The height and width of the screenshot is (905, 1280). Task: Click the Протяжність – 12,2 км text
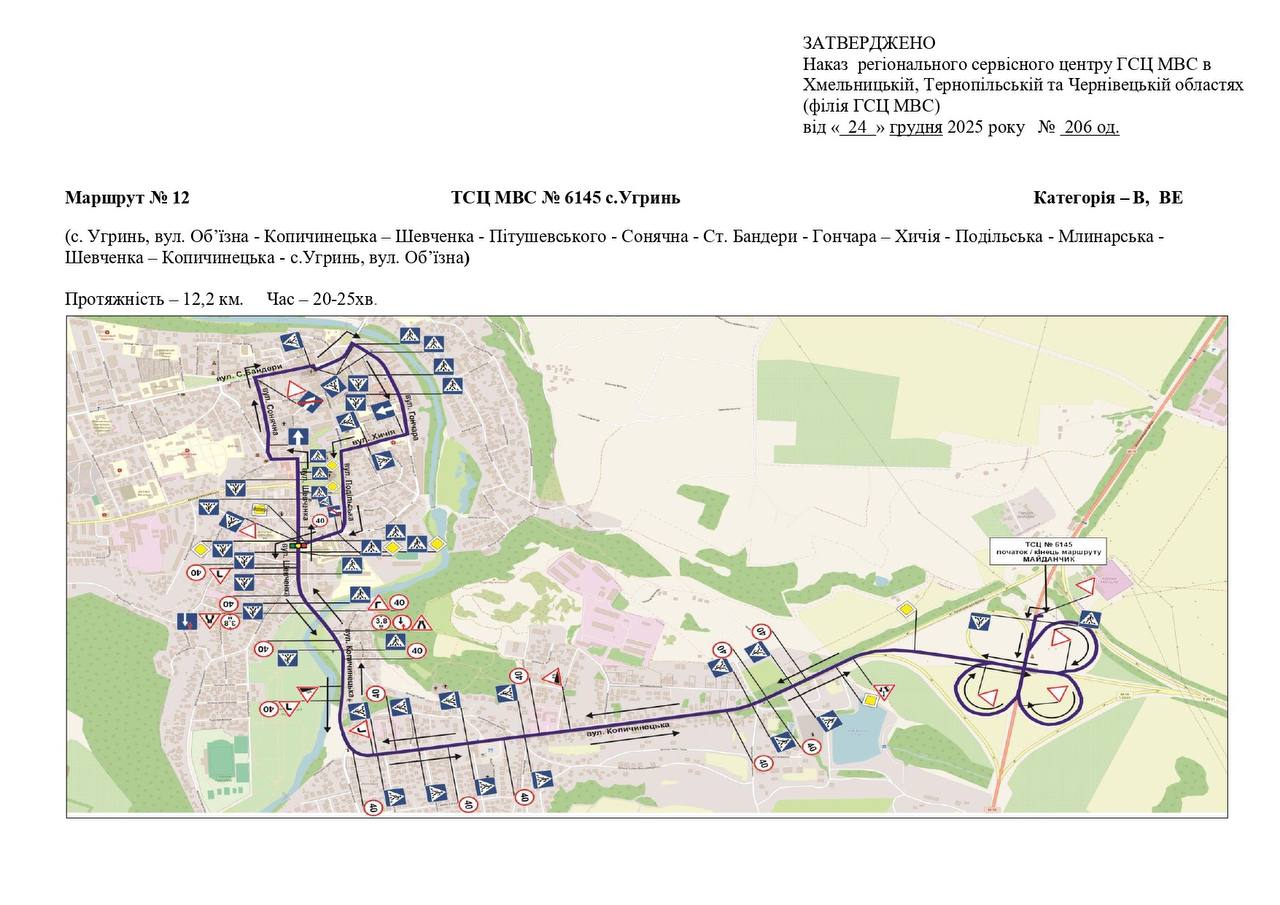pos(153,299)
